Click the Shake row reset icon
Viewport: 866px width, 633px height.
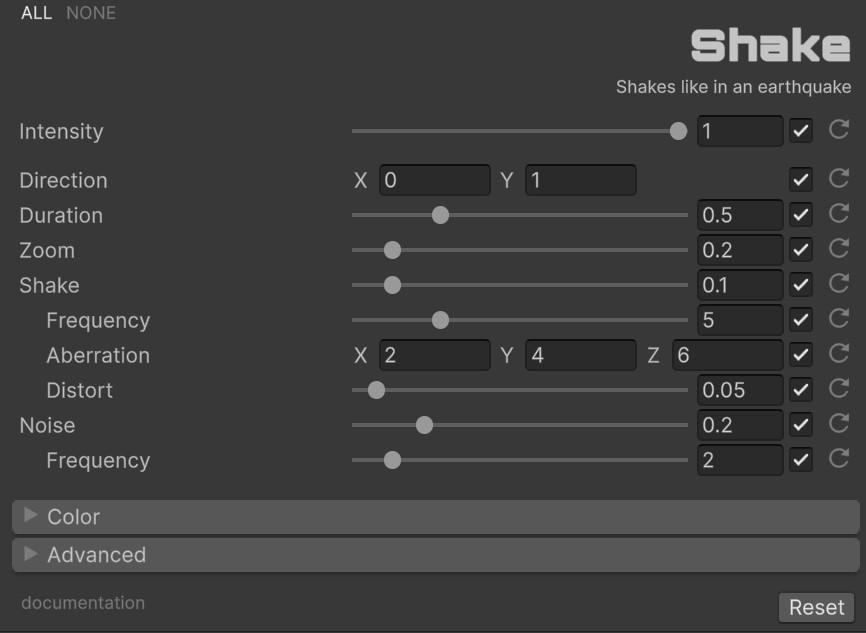pyautogui.click(x=839, y=285)
